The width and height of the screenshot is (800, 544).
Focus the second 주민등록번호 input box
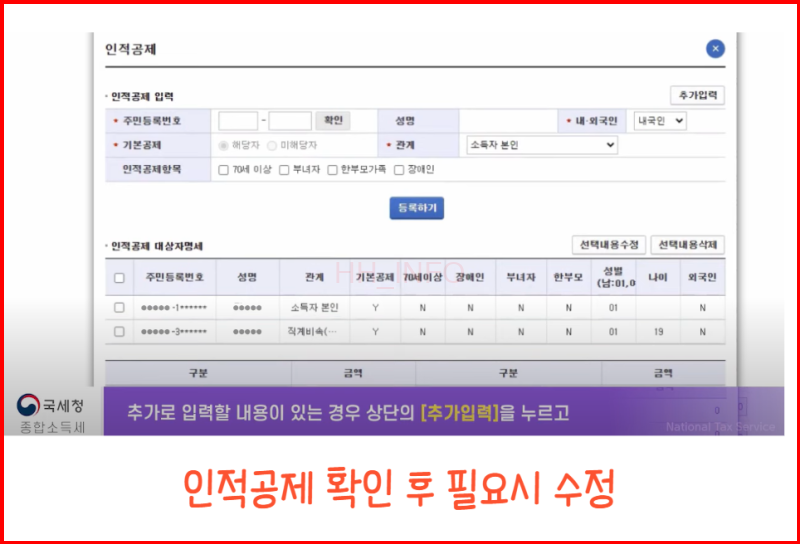pyautogui.click(x=290, y=121)
